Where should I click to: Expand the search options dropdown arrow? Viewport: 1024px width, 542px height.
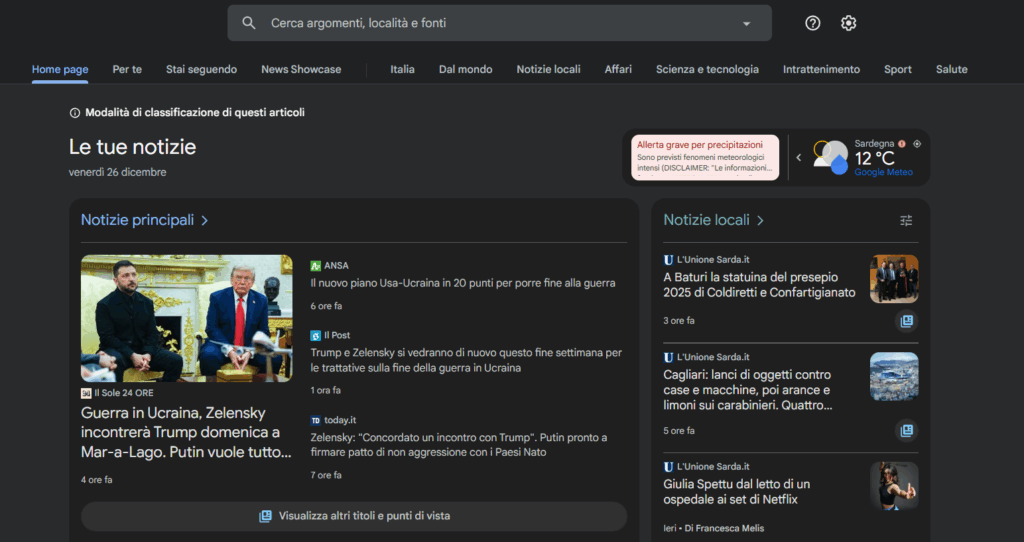point(746,23)
